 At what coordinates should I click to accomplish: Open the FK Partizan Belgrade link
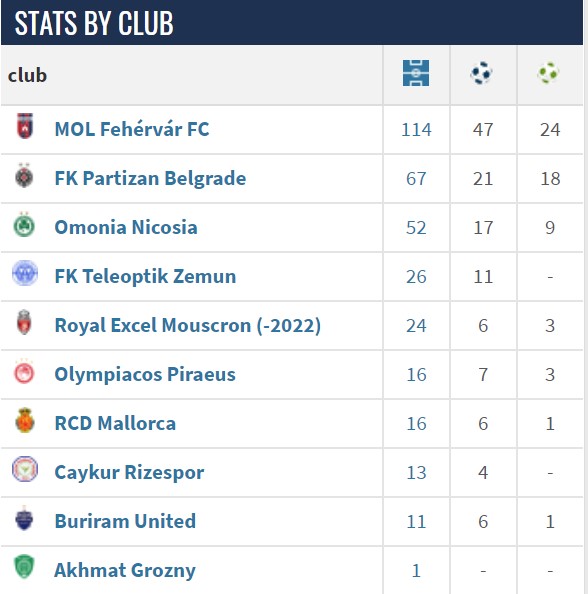(150, 178)
